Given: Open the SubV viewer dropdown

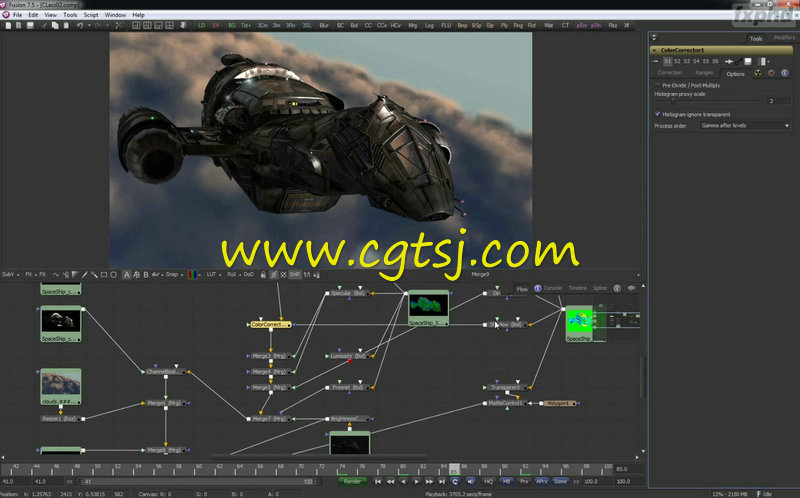Looking at the screenshot, I should [11, 275].
